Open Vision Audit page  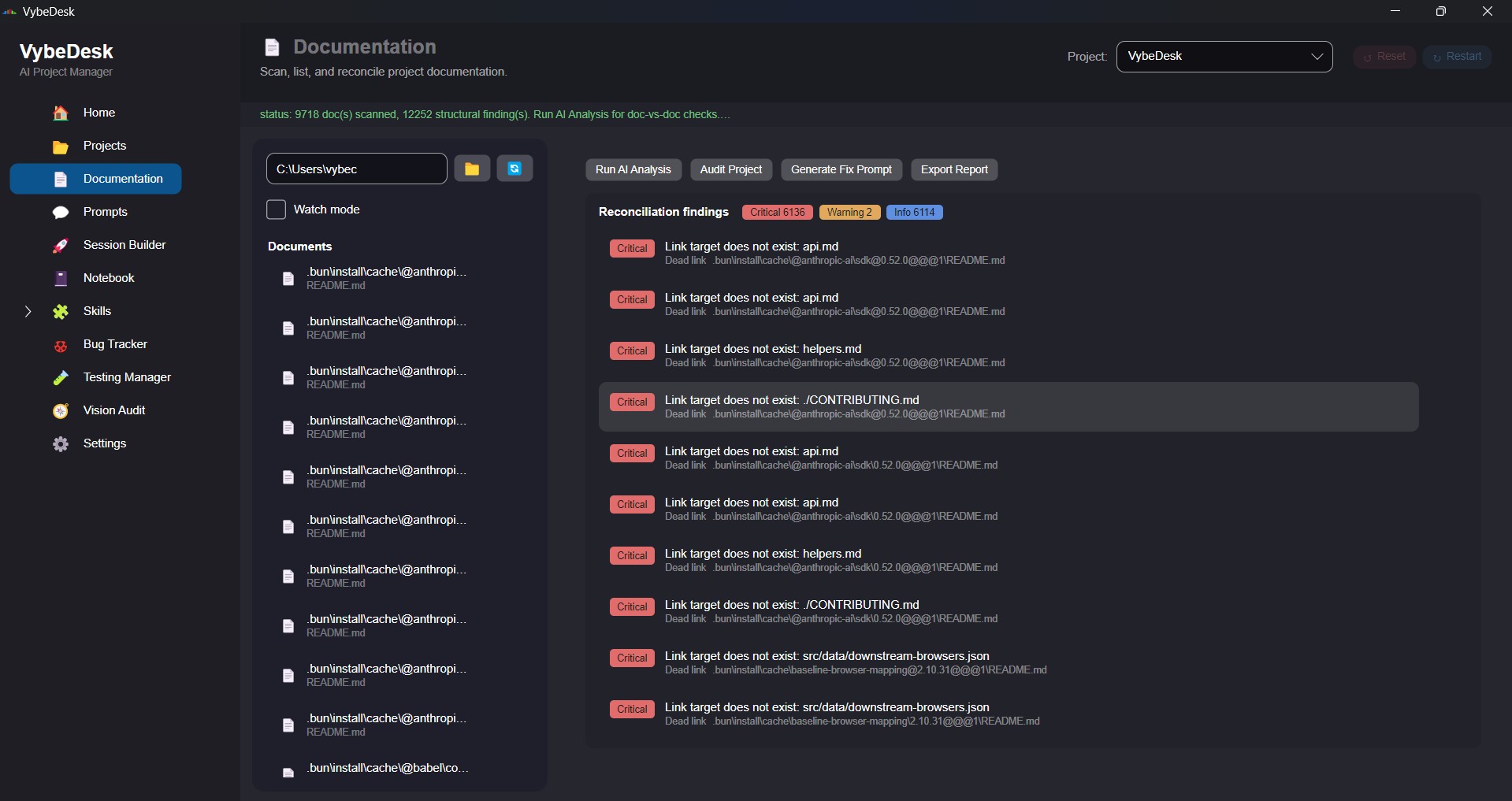pos(95,410)
